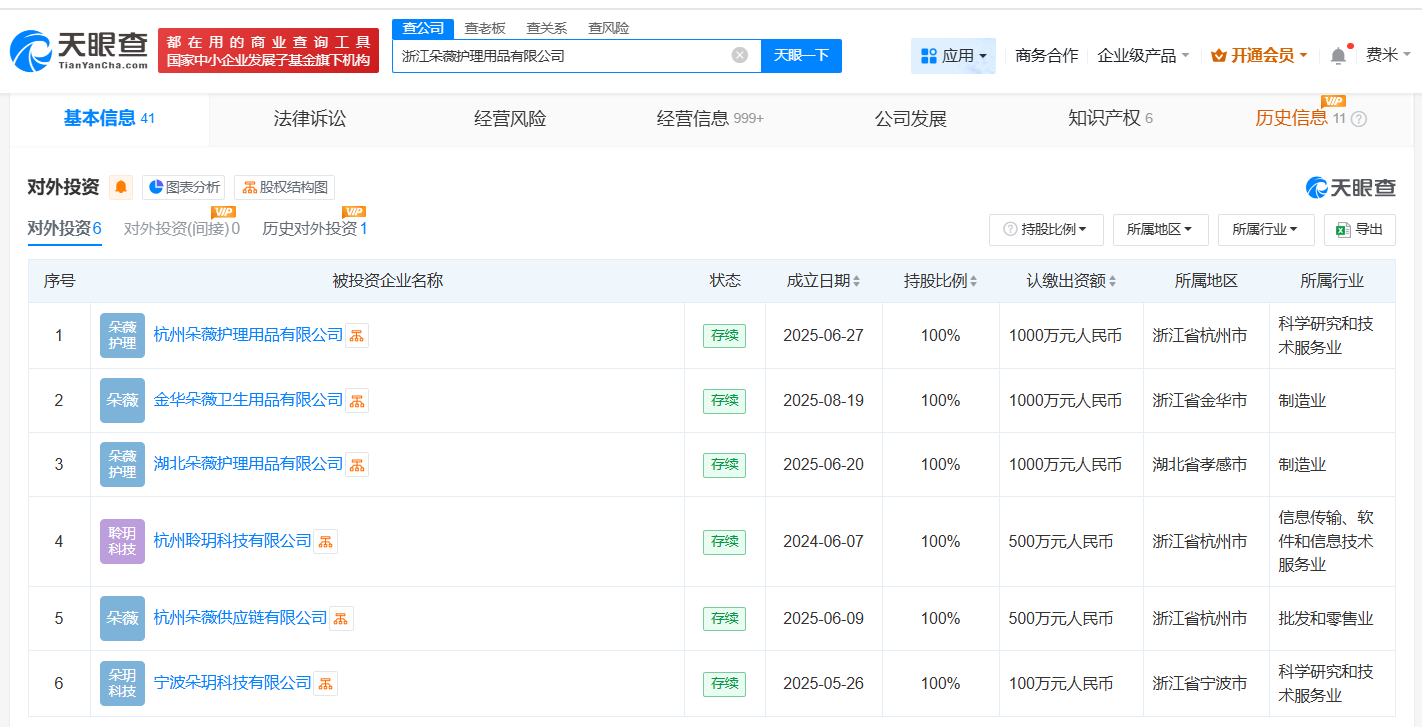1422x727 pixels.
Task: Click the bell alert icon beside 对外投资 heading
Action: click(121, 187)
